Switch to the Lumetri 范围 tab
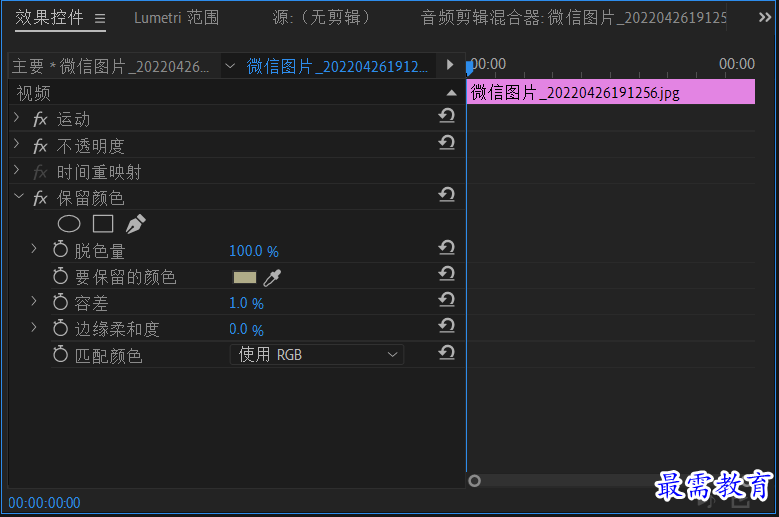Viewport: 779px width, 517px height. click(x=176, y=18)
